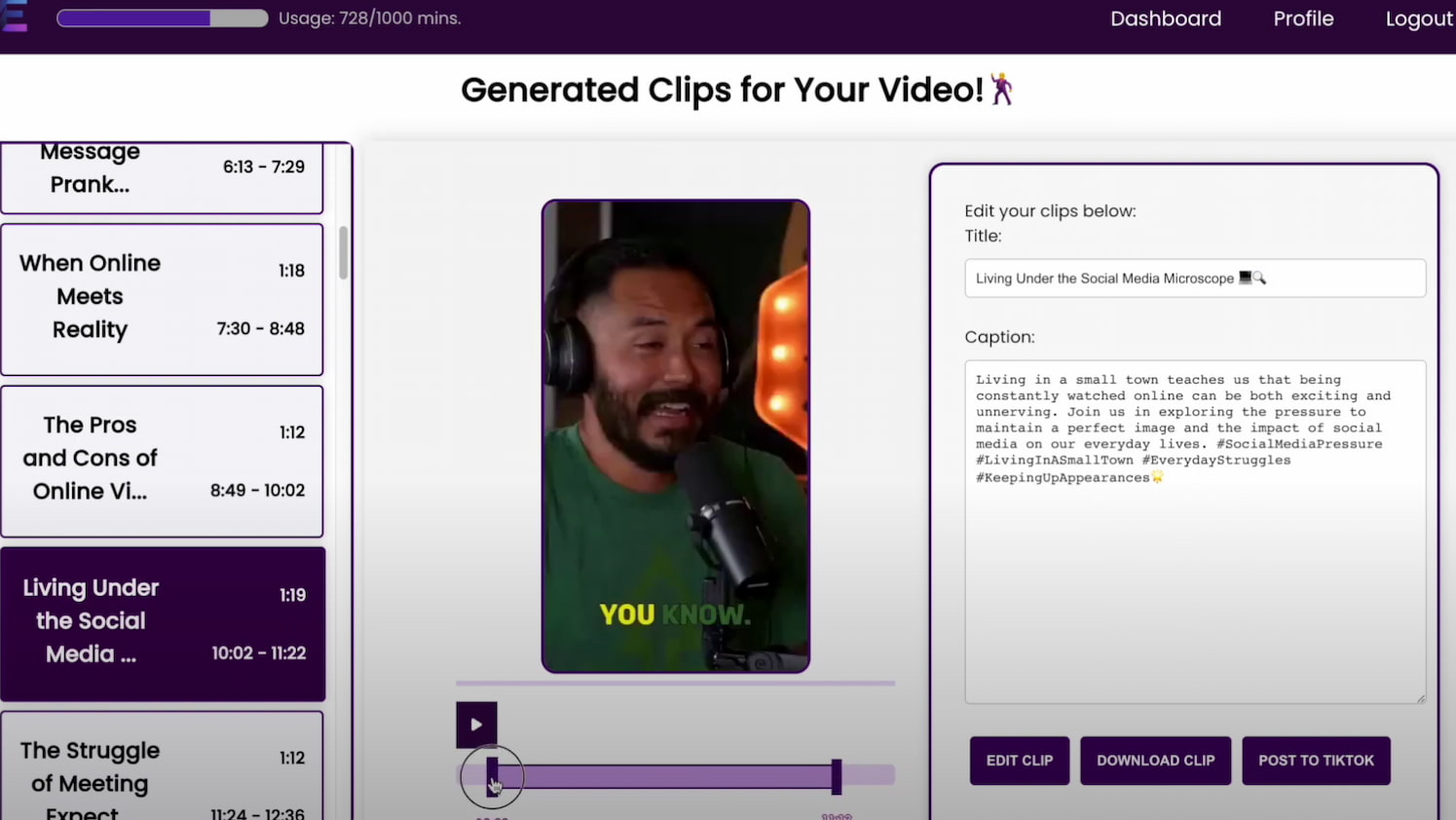Screen dimensions: 1456x820
Task: Click the right trim handle on the timeline
Action: click(x=836, y=774)
